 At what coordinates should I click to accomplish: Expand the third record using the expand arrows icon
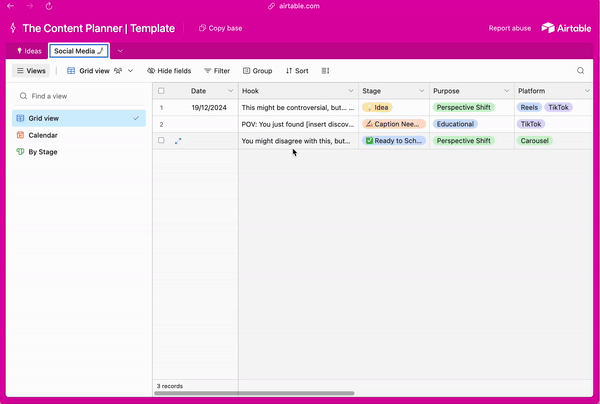tap(178, 141)
